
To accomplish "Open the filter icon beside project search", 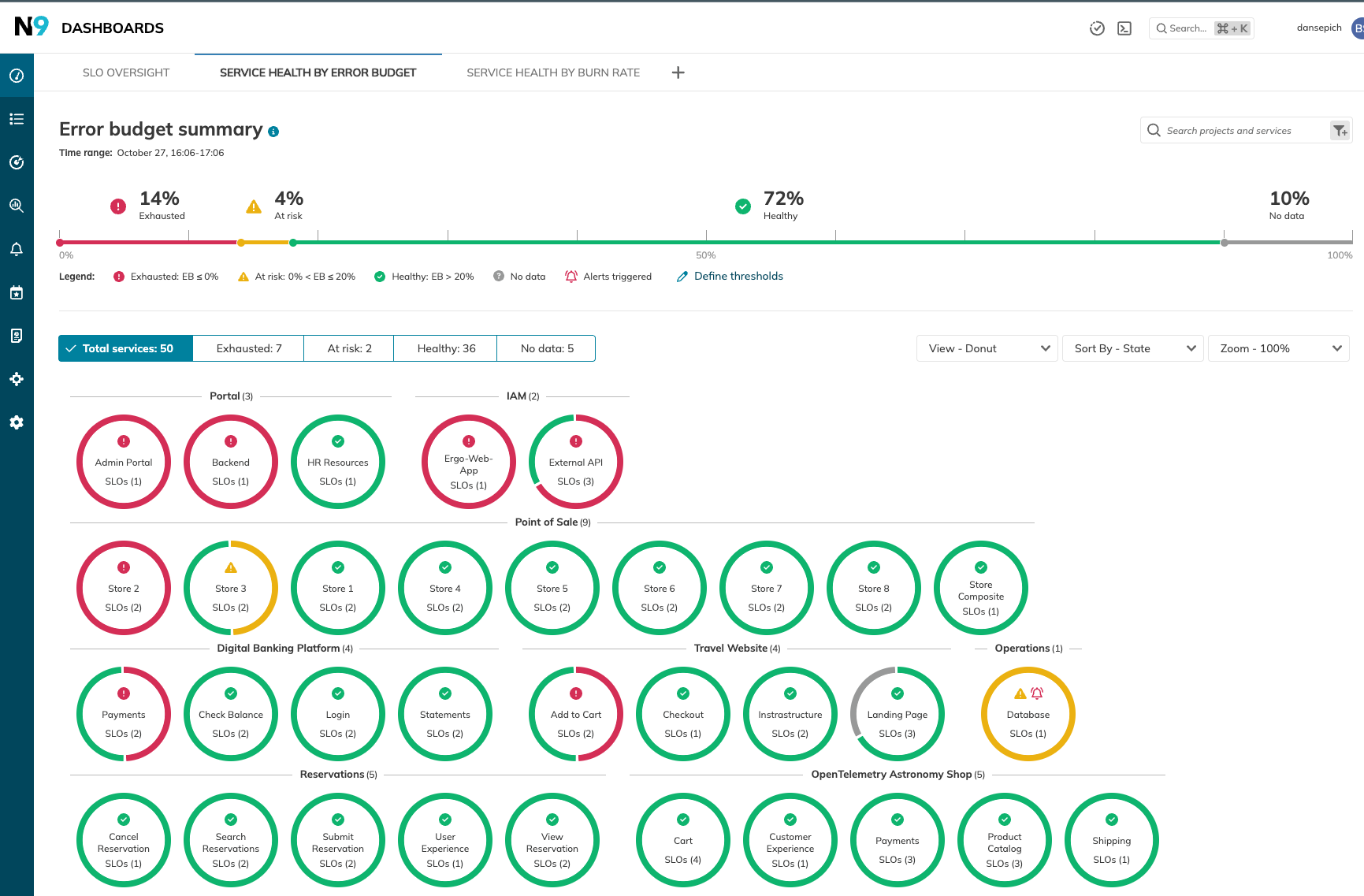I will [x=1340, y=130].
